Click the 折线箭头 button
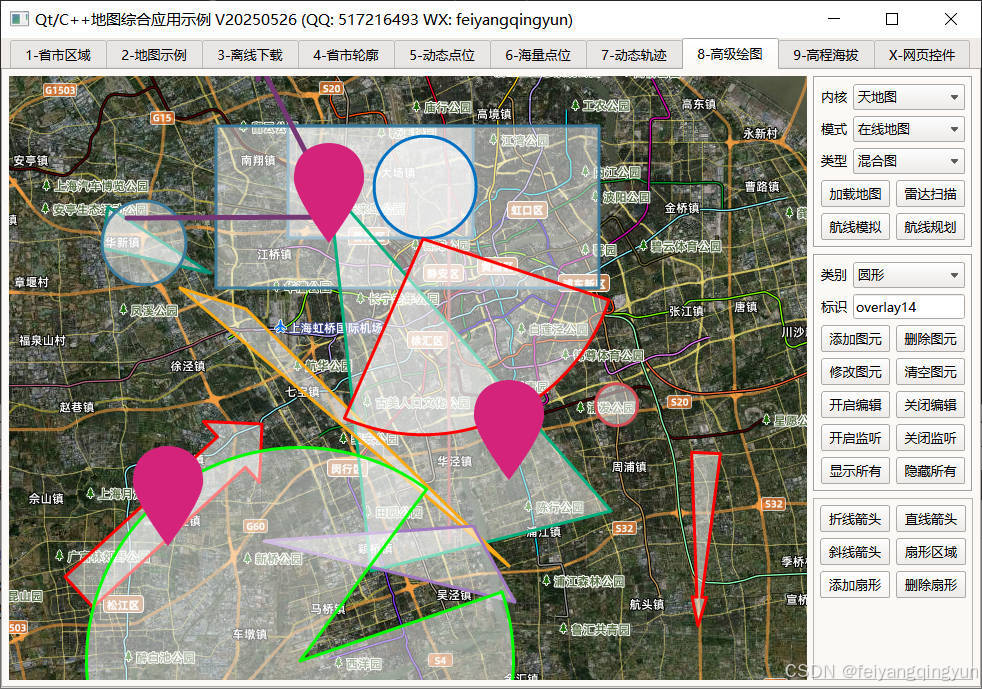The height and width of the screenshot is (689, 982). (x=855, y=519)
